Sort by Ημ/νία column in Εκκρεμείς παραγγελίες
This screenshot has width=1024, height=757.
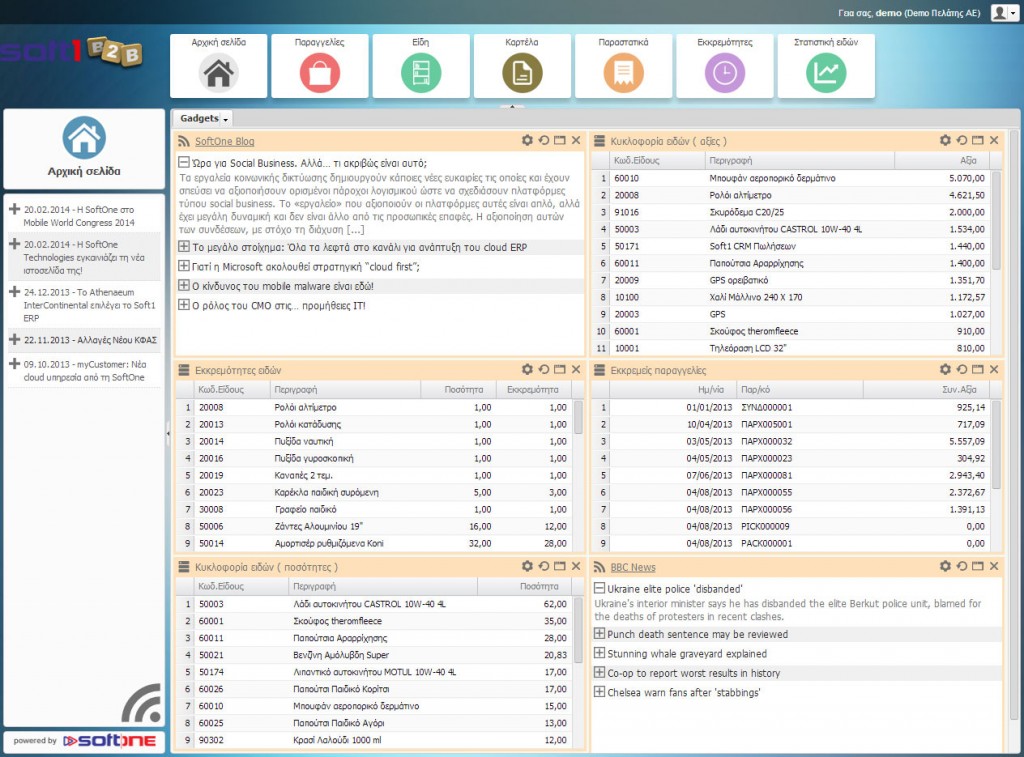[x=671, y=389]
